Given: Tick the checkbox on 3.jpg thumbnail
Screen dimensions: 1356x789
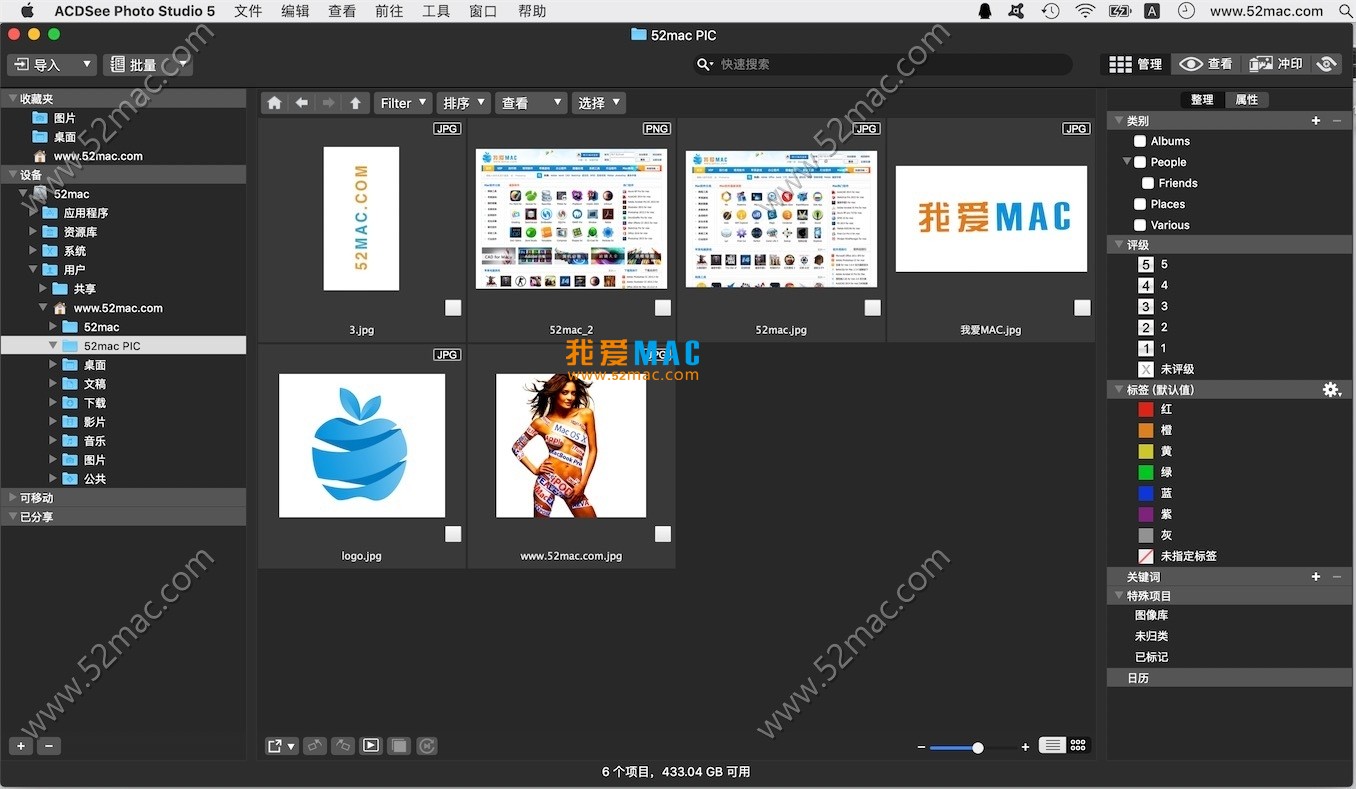Looking at the screenshot, I should click(453, 308).
